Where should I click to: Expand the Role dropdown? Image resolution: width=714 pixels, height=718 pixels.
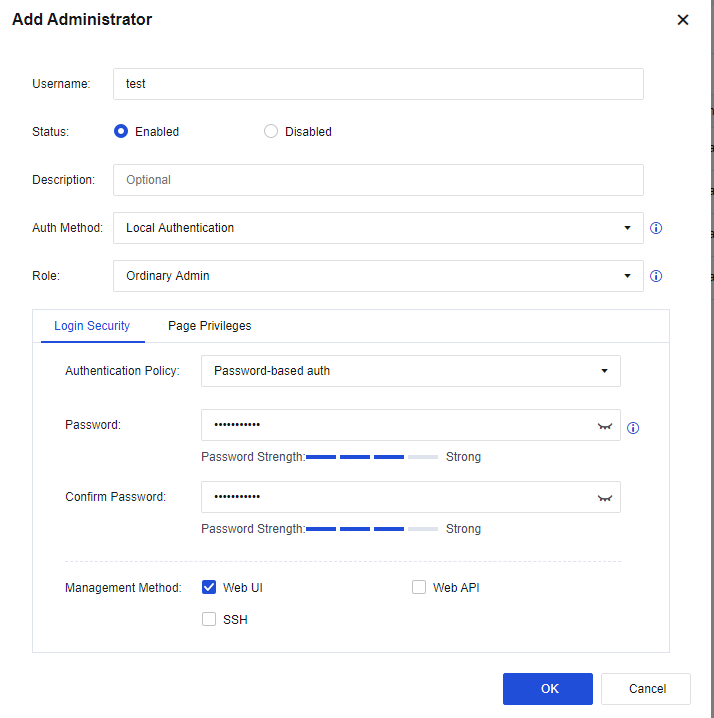pyautogui.click(x=378, y=276)
